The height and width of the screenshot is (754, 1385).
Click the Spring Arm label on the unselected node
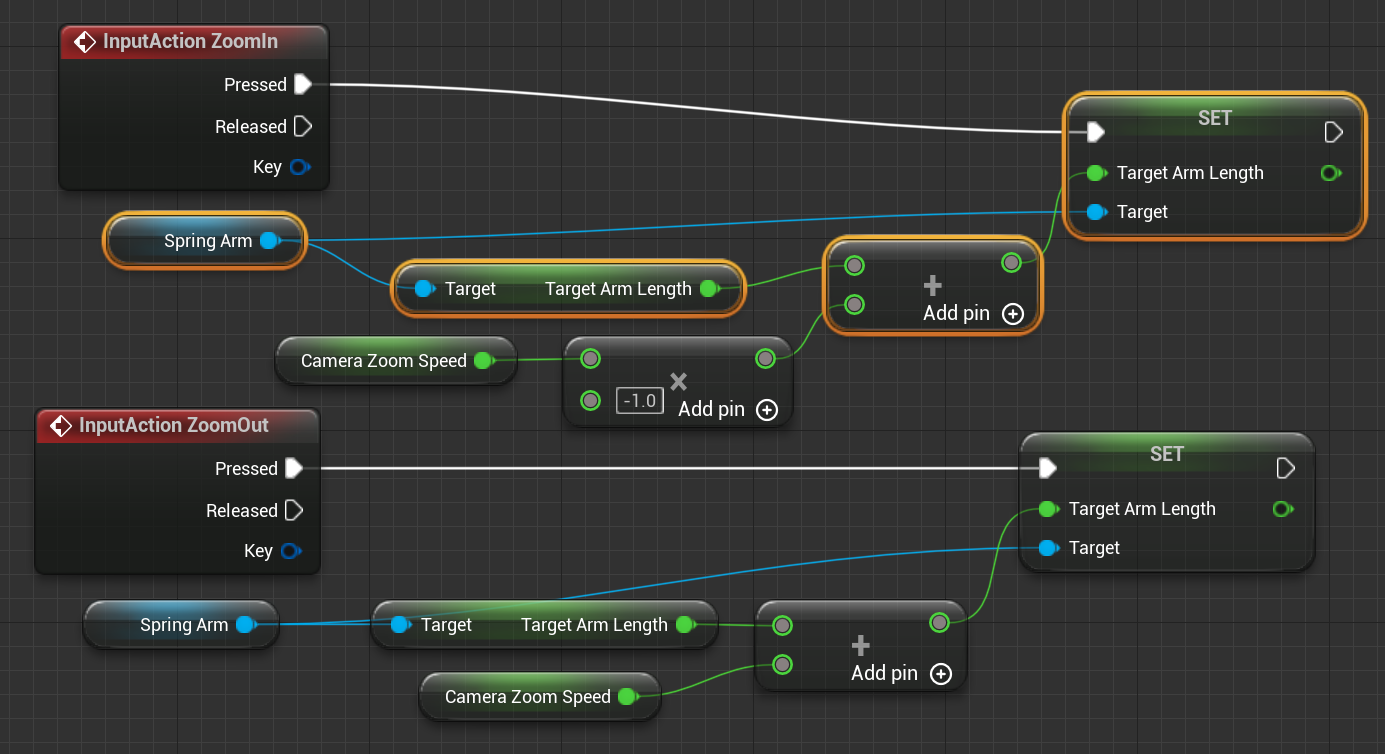[184, 625]
